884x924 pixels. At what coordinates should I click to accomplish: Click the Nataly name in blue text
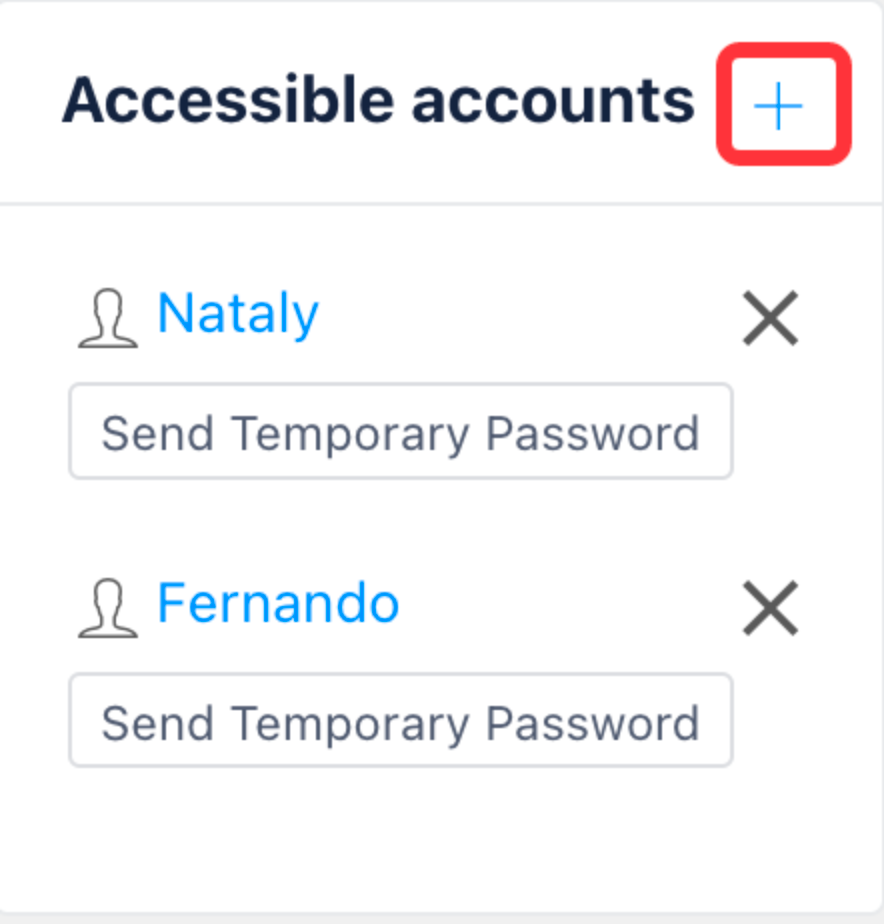click(238, 314)
